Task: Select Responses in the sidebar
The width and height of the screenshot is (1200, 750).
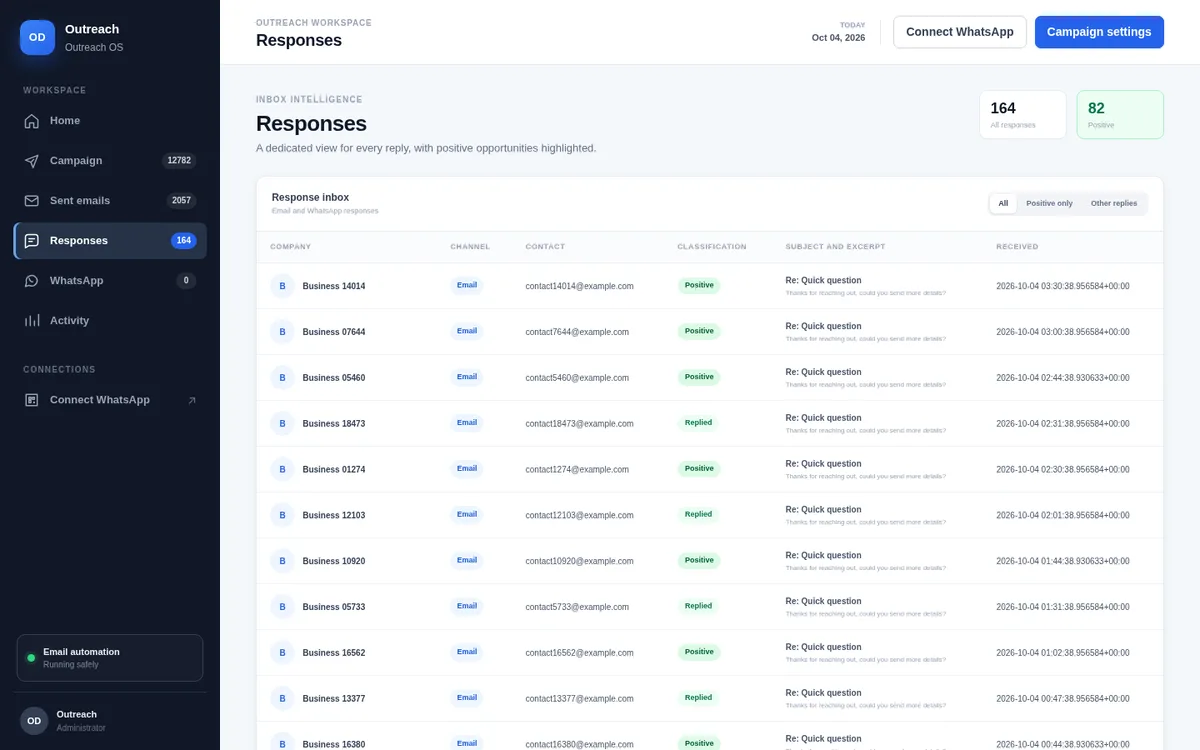Action: [x=110, y=241]
